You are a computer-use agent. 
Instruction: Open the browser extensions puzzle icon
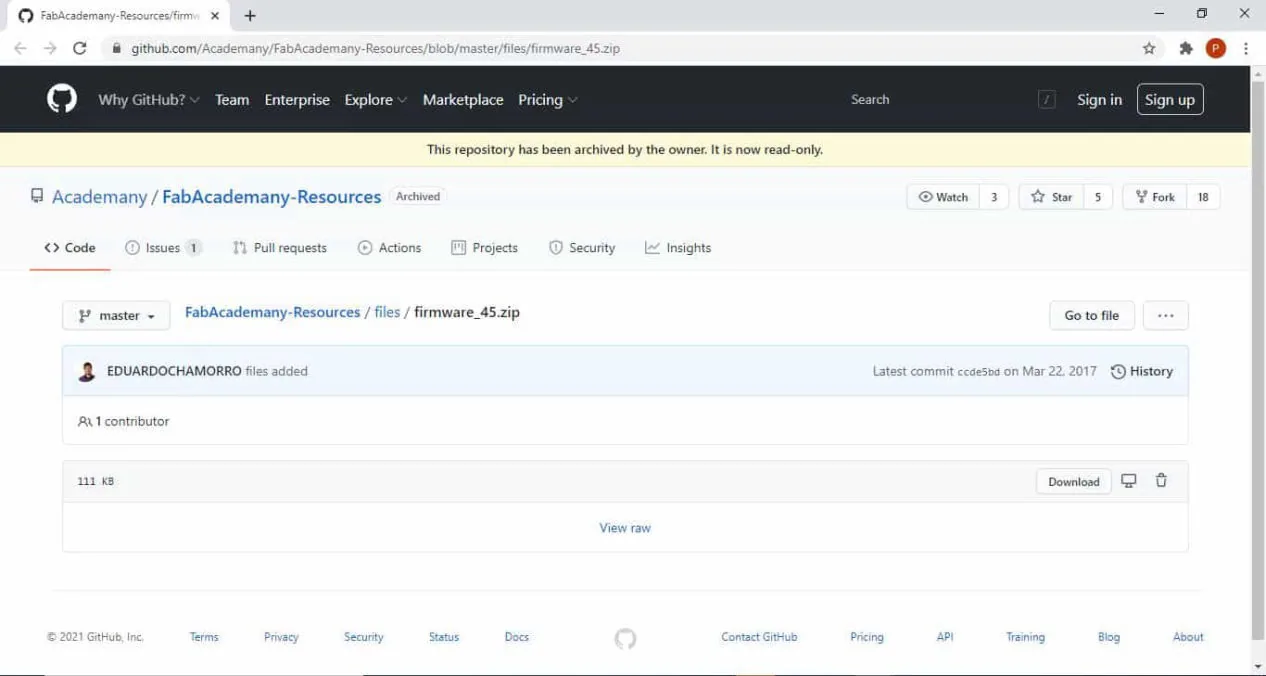[1186, 48]
